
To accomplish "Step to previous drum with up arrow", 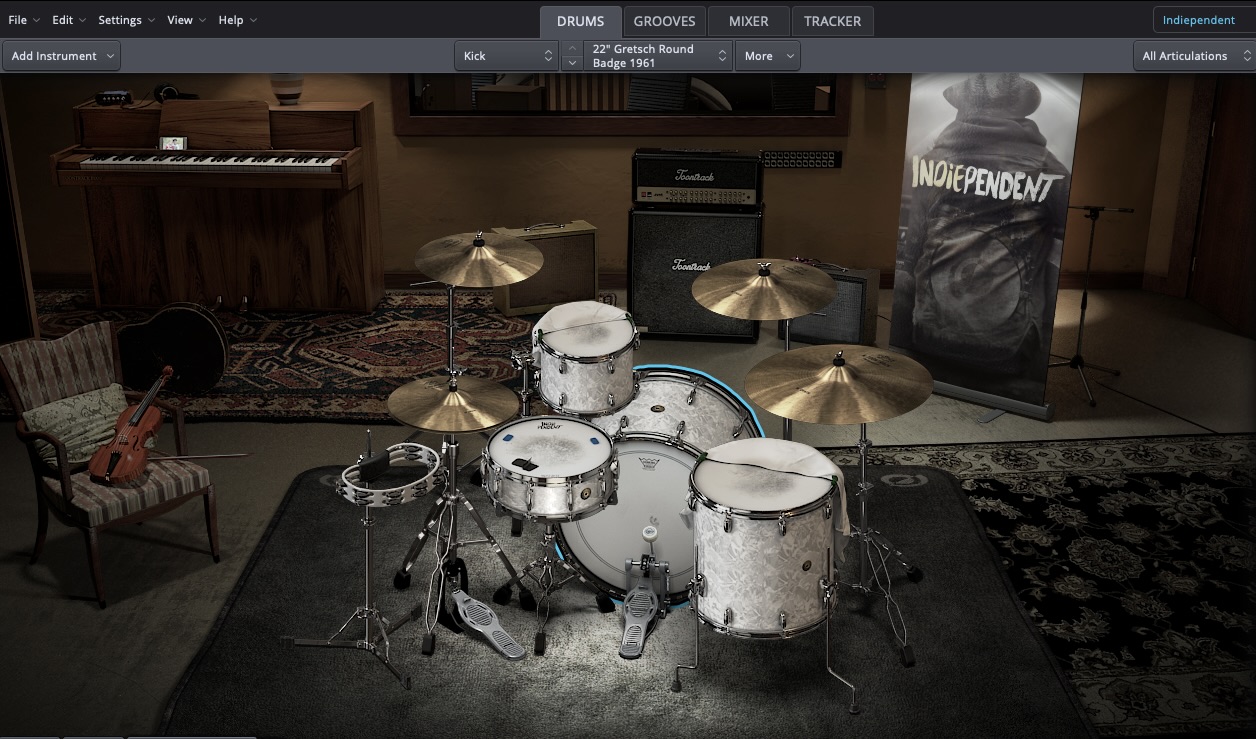I will (572, 48).
